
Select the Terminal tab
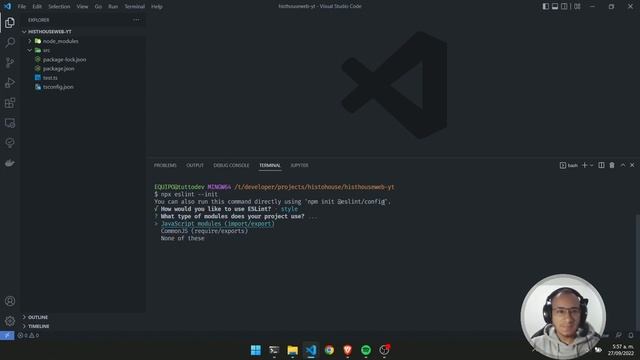pyautogui.click(x=270, y=165)
